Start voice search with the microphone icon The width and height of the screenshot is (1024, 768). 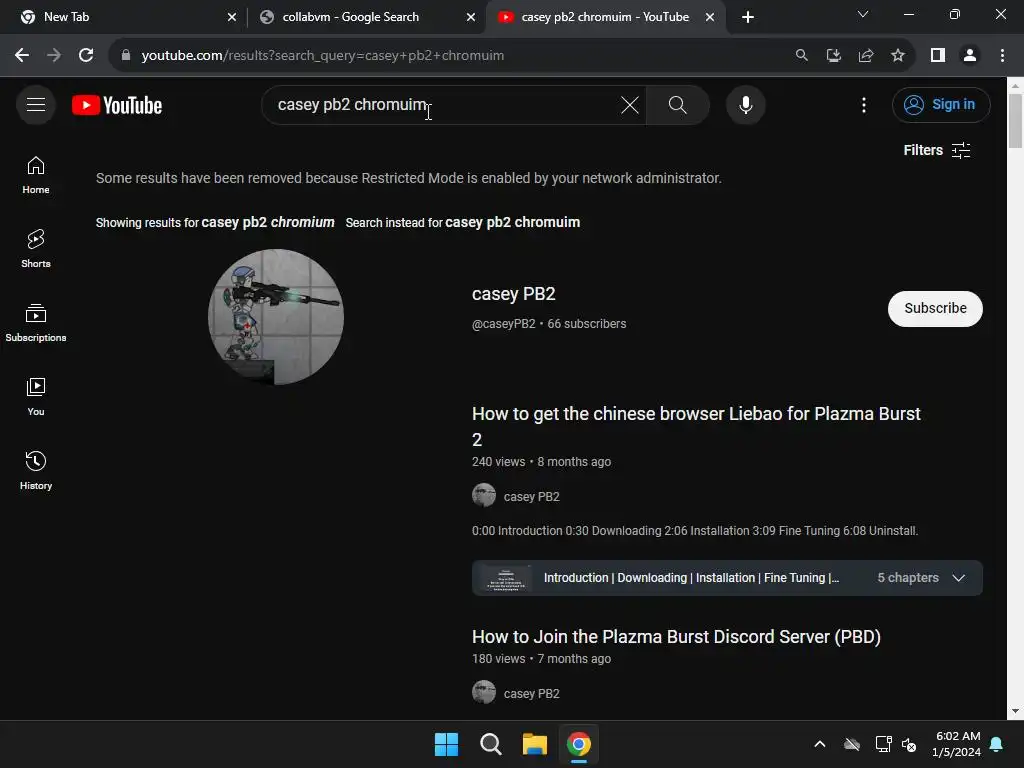tap(746, 104)
